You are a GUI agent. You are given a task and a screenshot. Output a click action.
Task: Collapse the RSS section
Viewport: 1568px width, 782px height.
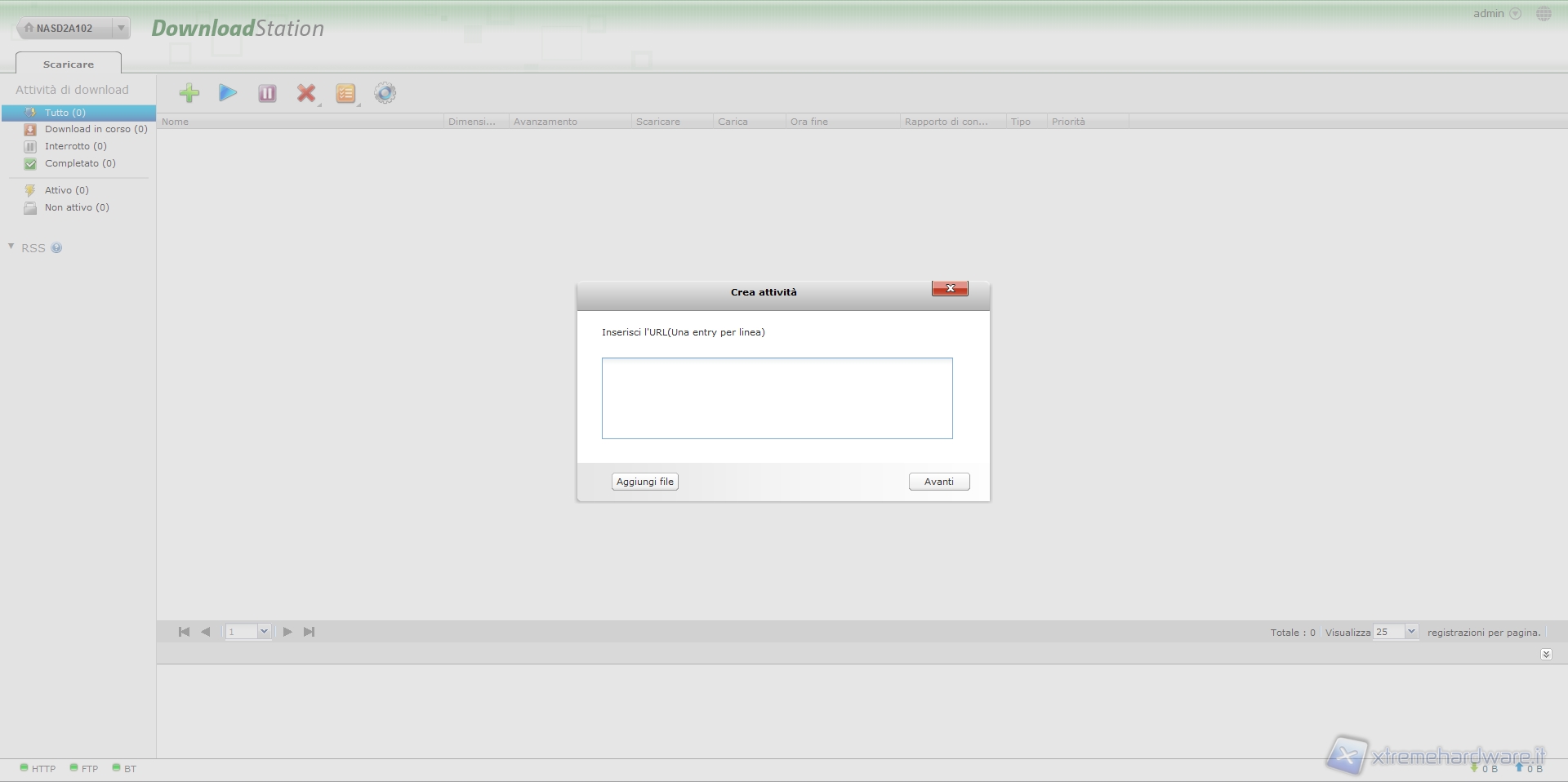[x=11, y=247]
